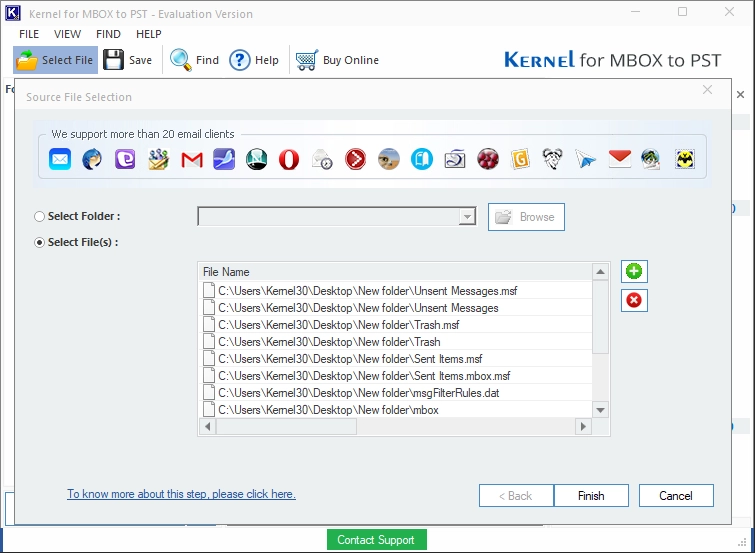Select the 'New folder\Trash' file row

(396, 342)
